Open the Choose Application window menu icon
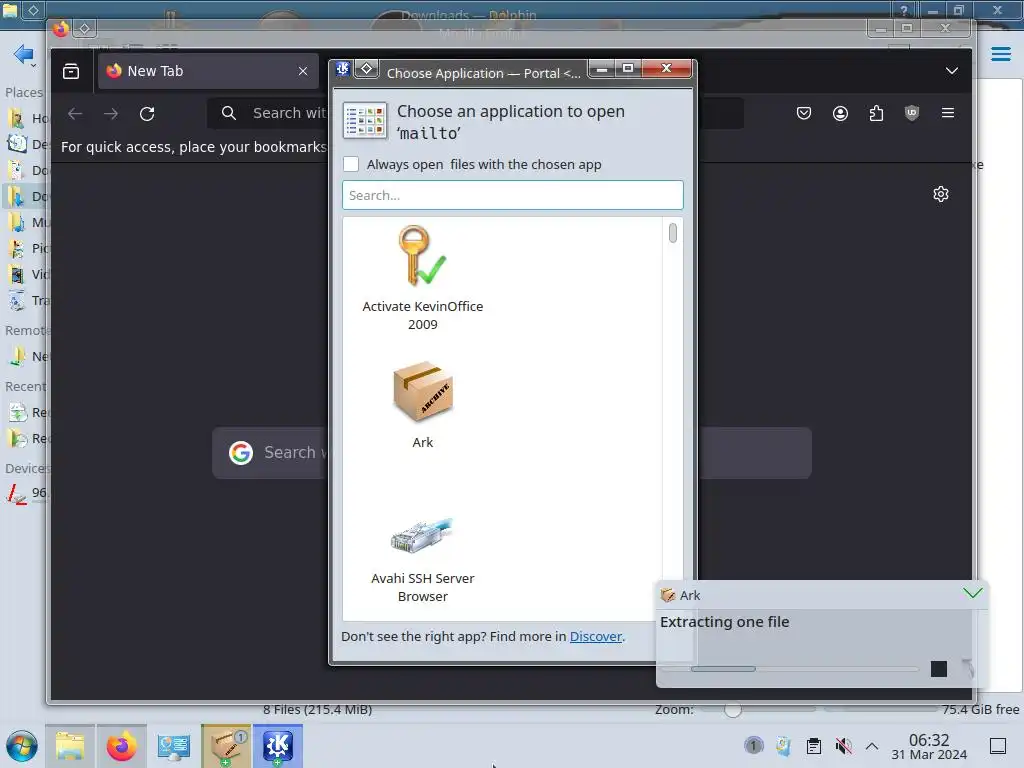 pos(343,69)
